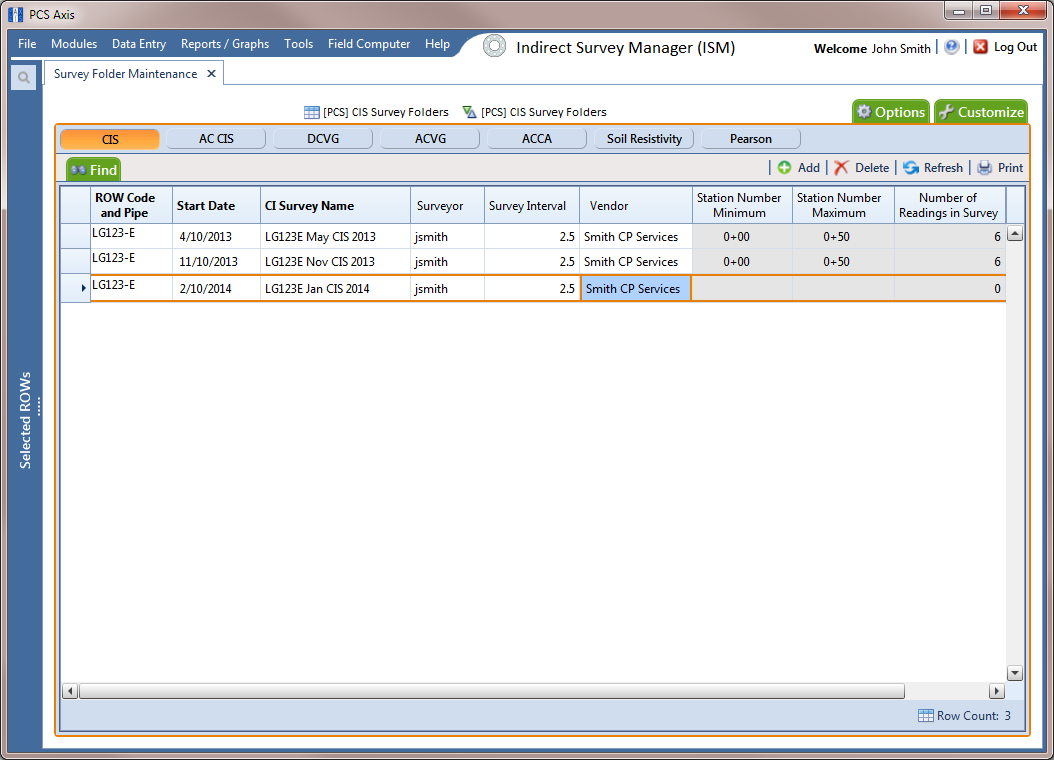1054x760 pixels.
Task: Click jsmith in the Nov CIS 2013 row
Action: click(447, 261)
